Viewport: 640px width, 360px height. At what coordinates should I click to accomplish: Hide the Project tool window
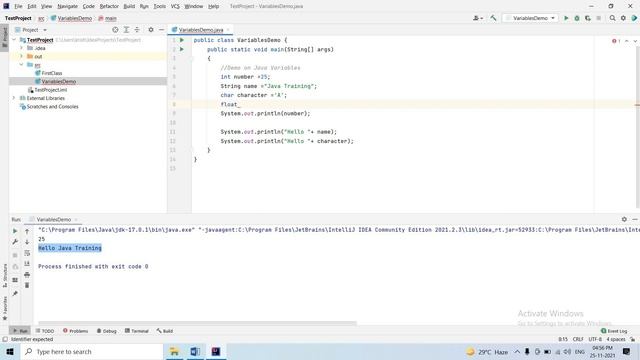[162, 30]
